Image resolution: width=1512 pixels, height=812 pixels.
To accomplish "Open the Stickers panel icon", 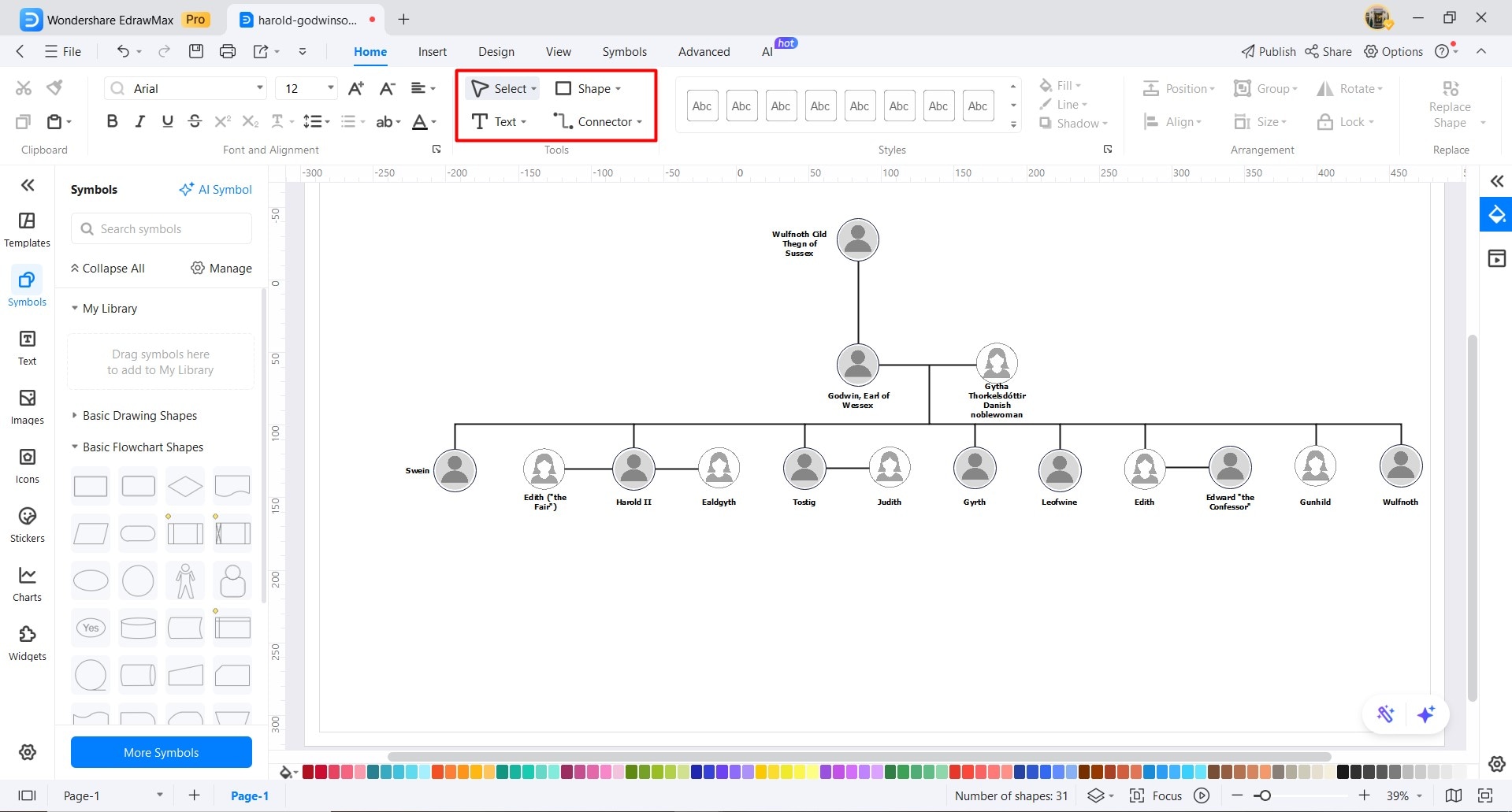I will click(x=27, y=525).
